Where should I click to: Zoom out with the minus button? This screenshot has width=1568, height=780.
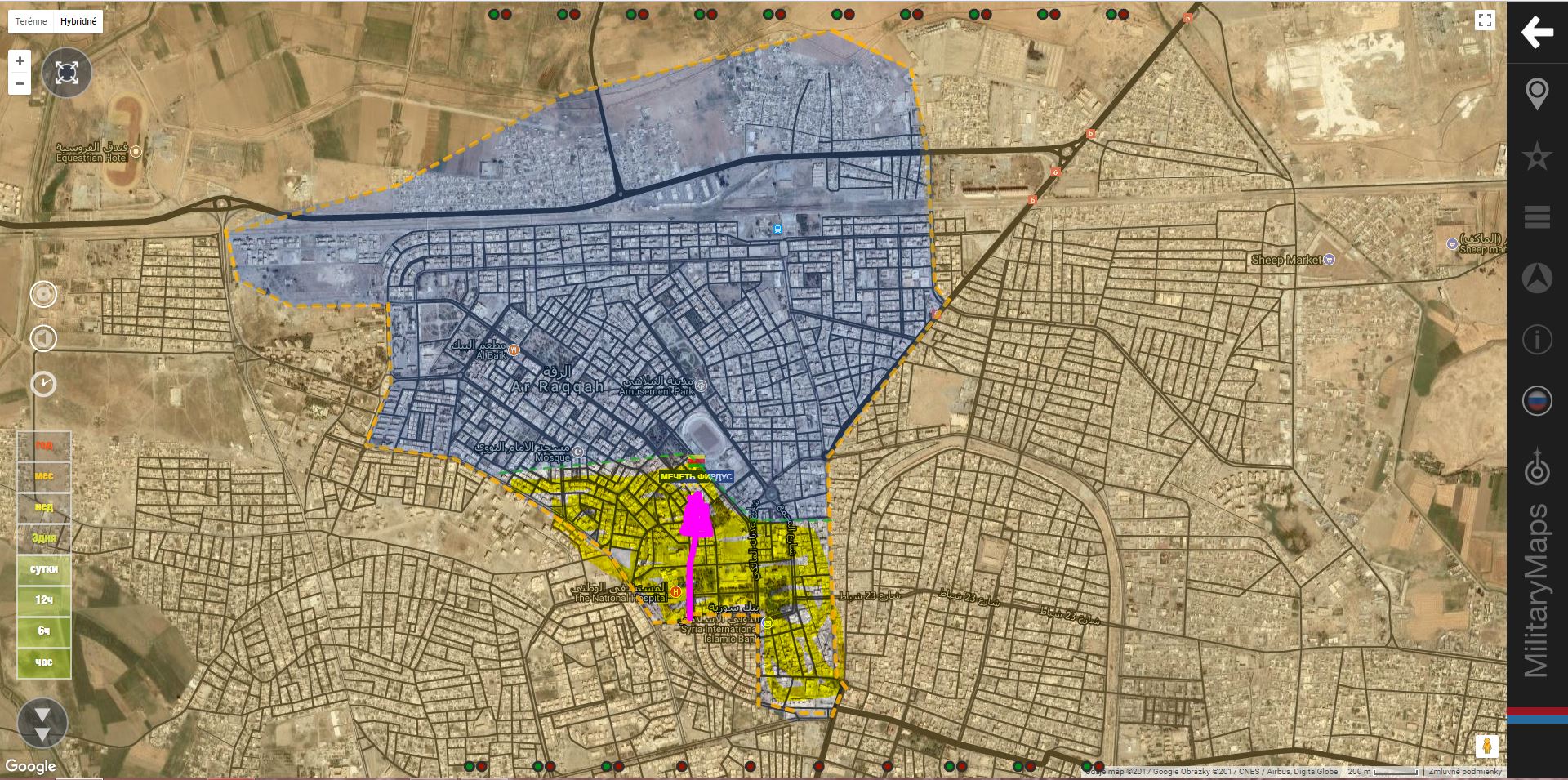pyautogui.click(x=20, y=83)
